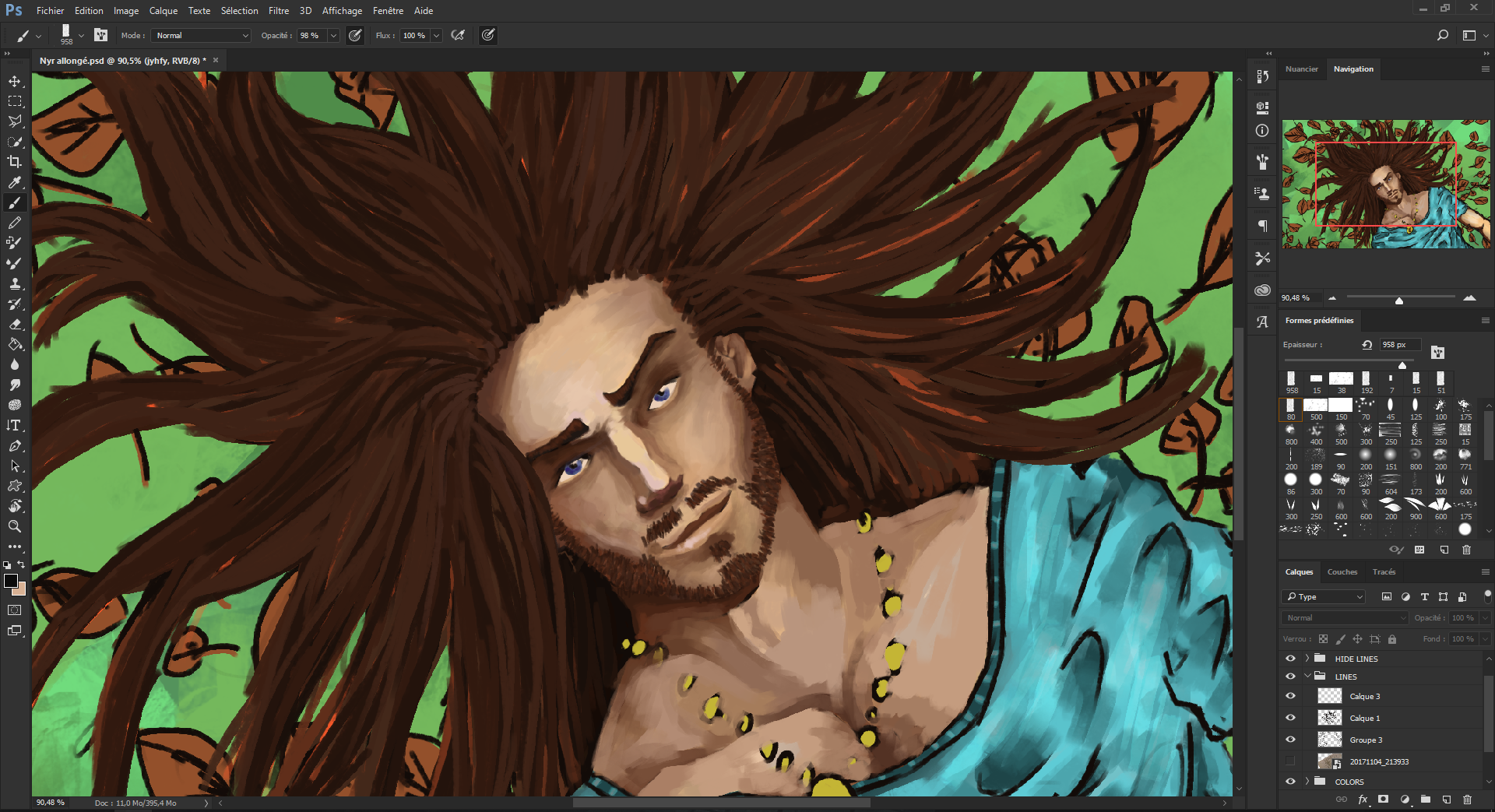
Task: Click the brush Epaisseur size field
Action: (x=1399, y=345)
